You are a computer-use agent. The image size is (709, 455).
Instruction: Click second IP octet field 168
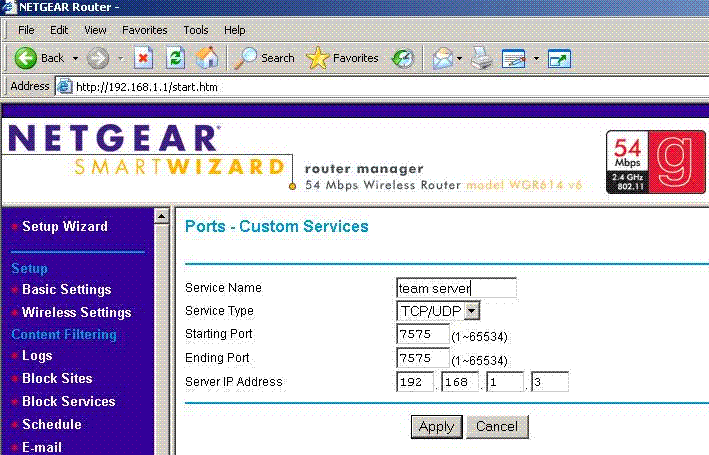click(x=460, y=382)
